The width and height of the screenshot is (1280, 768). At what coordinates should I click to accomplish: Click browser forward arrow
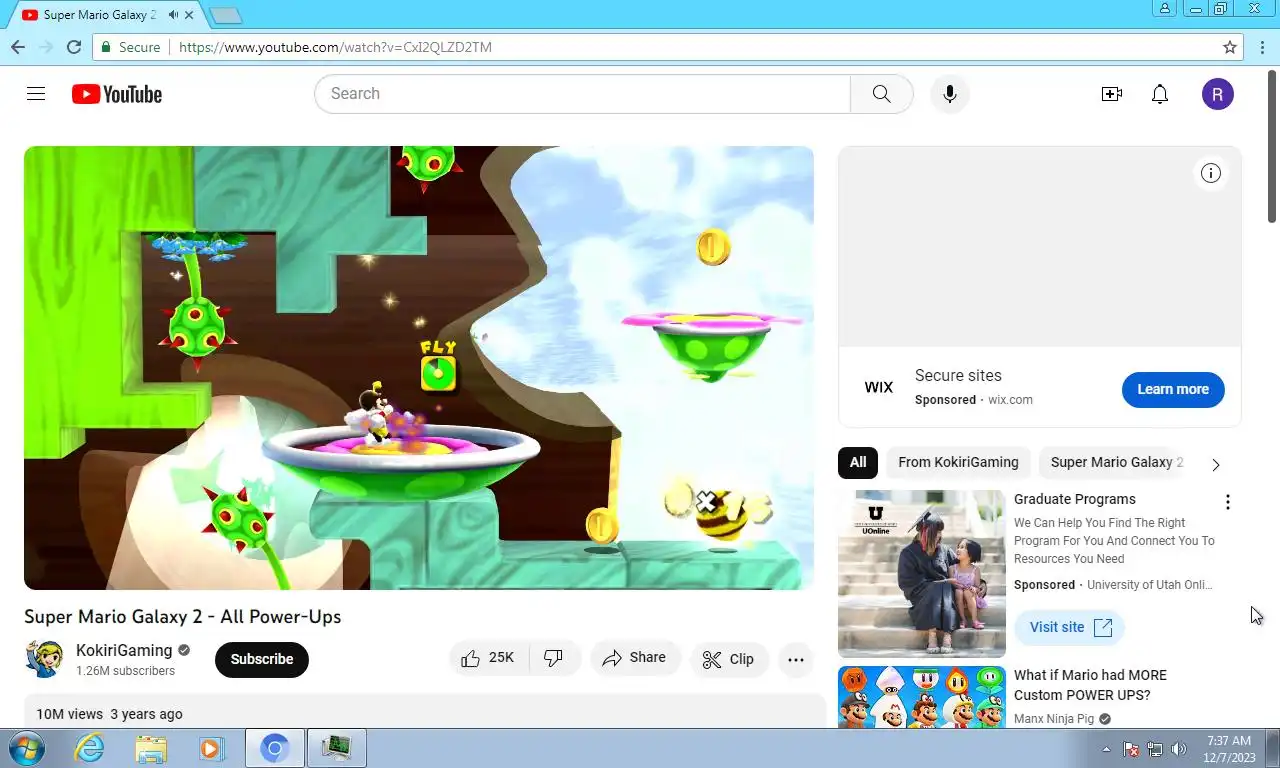click(46, 47)
